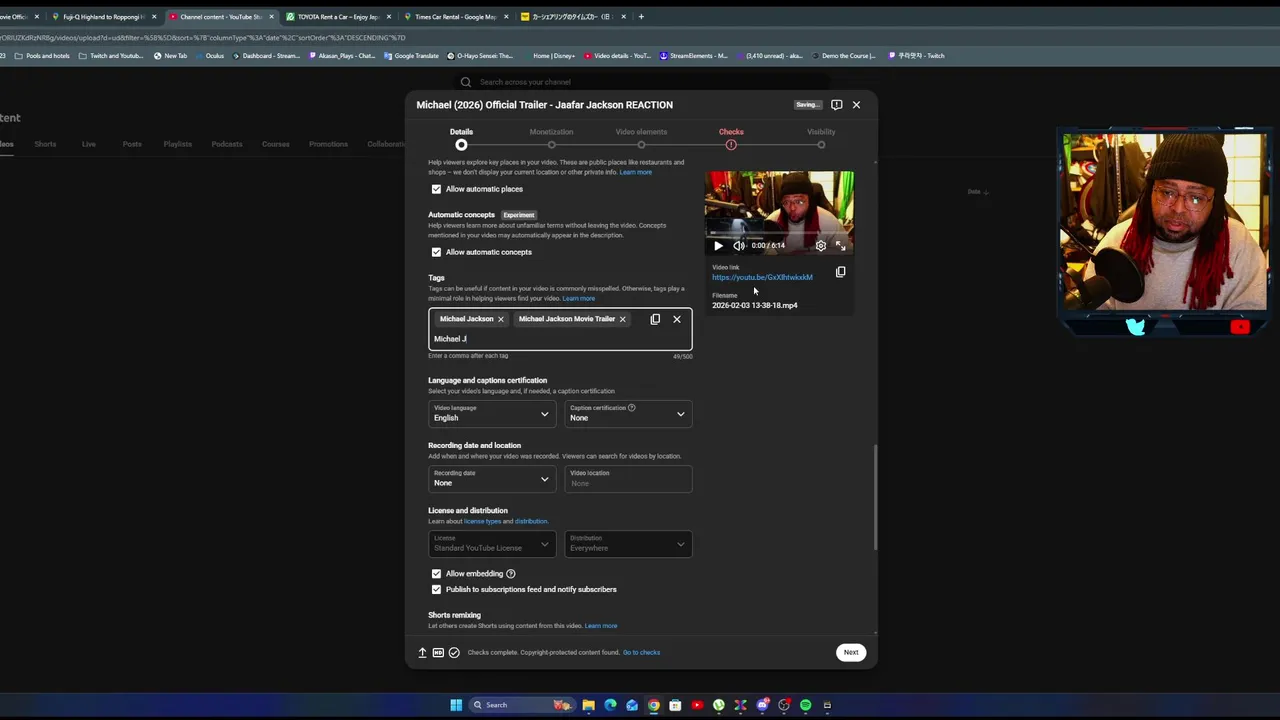Follow the Go to checks link
The image size is (1280, 720).
point(641,653)
